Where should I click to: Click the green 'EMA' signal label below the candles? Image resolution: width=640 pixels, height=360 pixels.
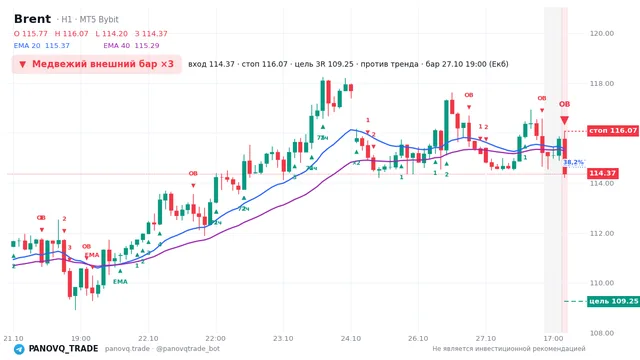coord(120,282)
